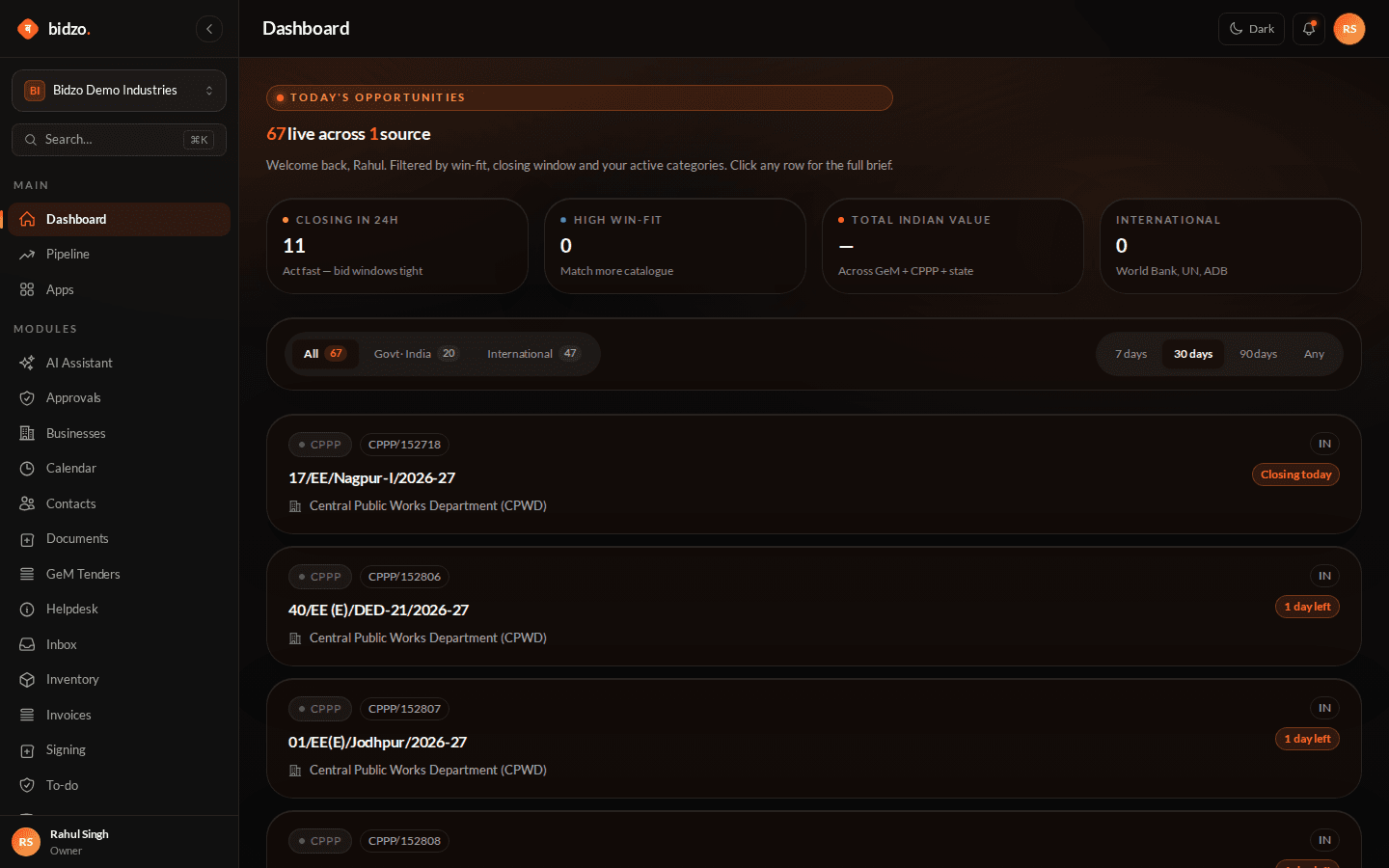Click the Calendar clock icon
The width and height of the screenshot is (1389, 868).
27,469
